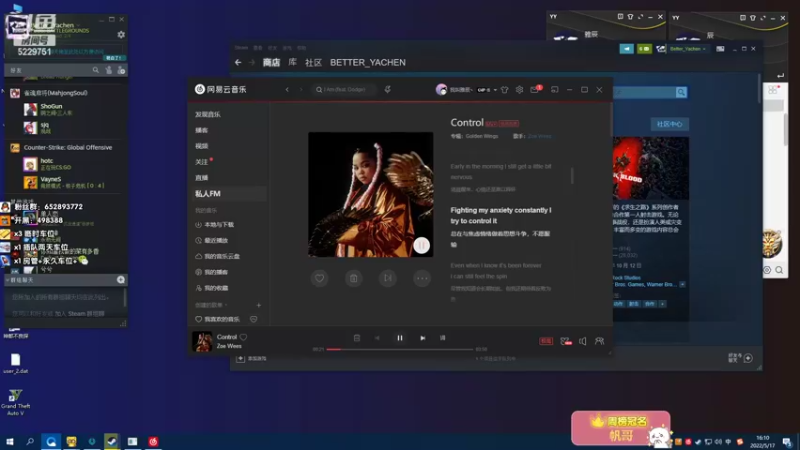Skip to the next track in player bar

[422, 338]
